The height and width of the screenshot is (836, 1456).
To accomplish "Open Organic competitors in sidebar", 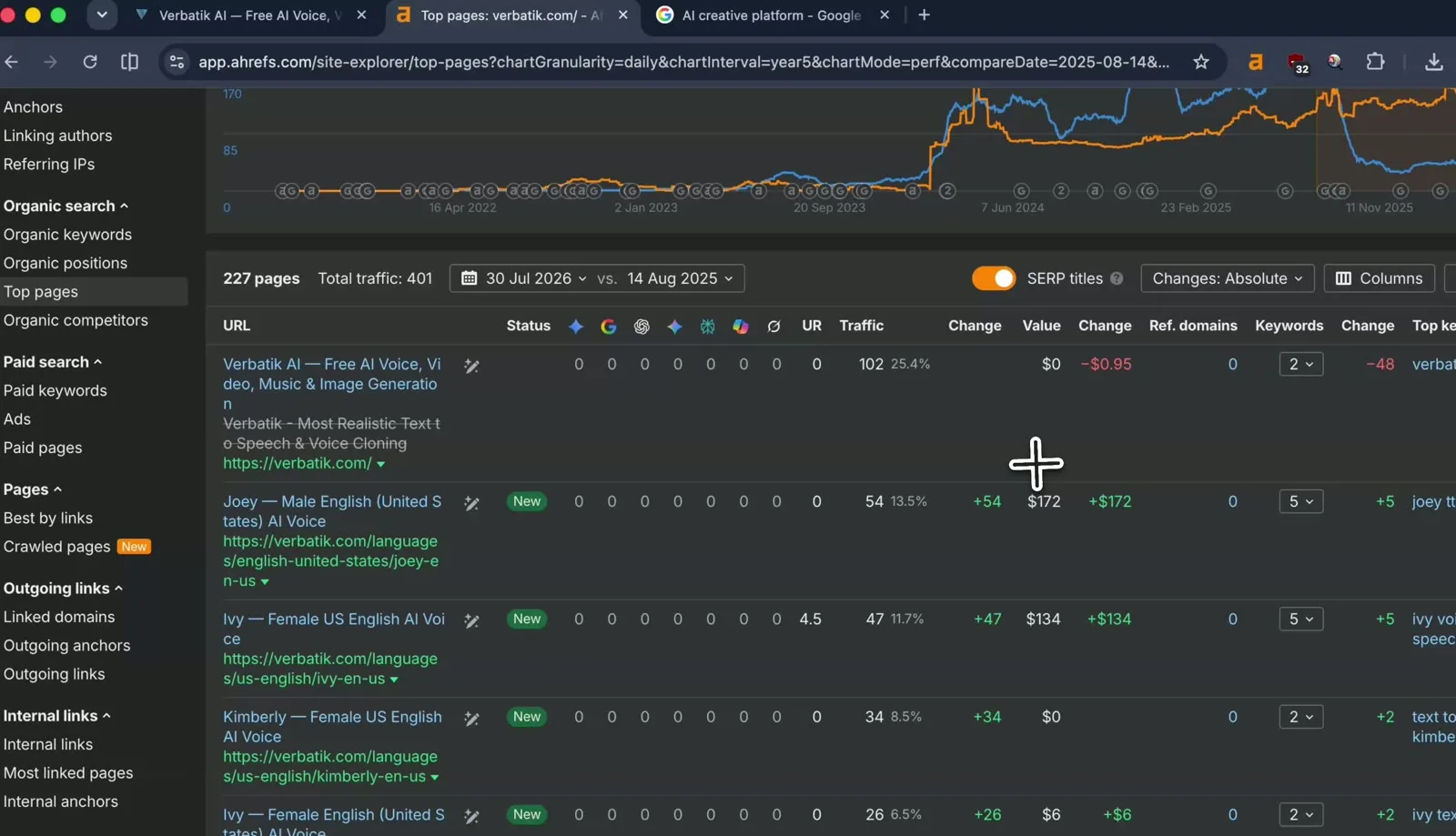I will (x=76, y=320).
